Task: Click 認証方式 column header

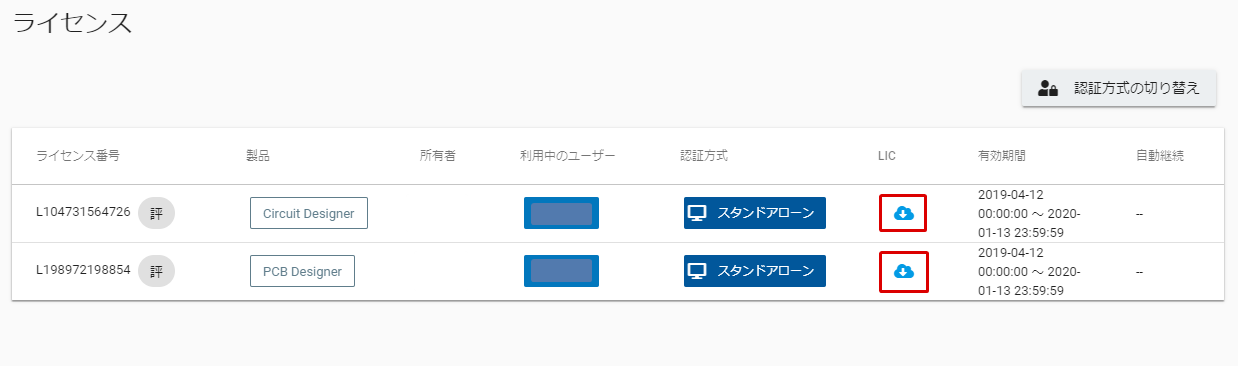Action: (704, 156)
